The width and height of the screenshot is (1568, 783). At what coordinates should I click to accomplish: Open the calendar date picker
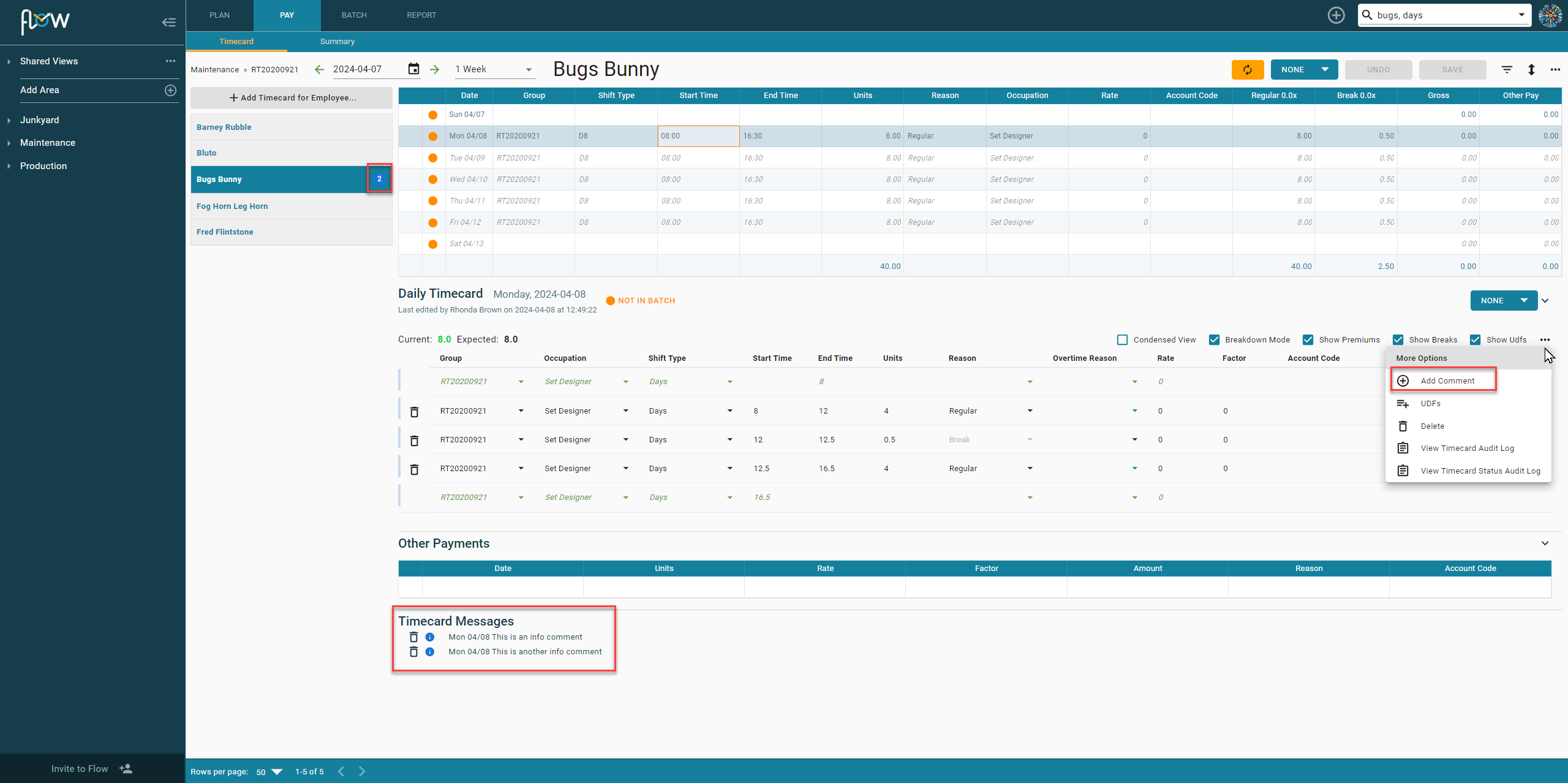coord(414,69)
